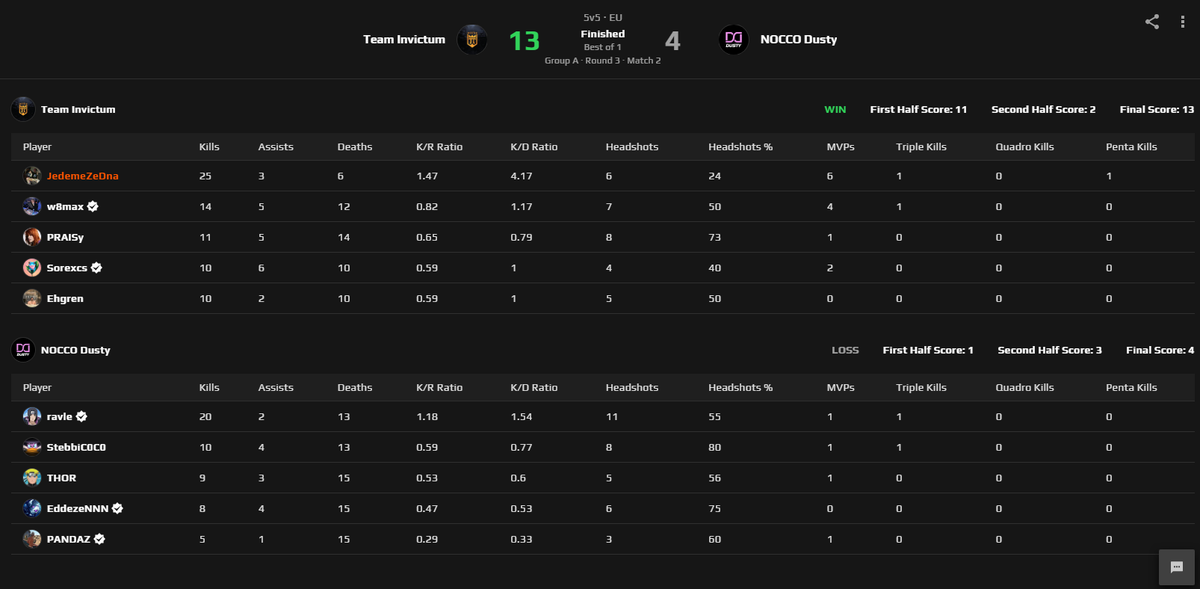Image resolution: width=1200 pixels, height=589 pixels.
Task: Click Assists header in NOCCO Dusty table
Action: [276, 387]
